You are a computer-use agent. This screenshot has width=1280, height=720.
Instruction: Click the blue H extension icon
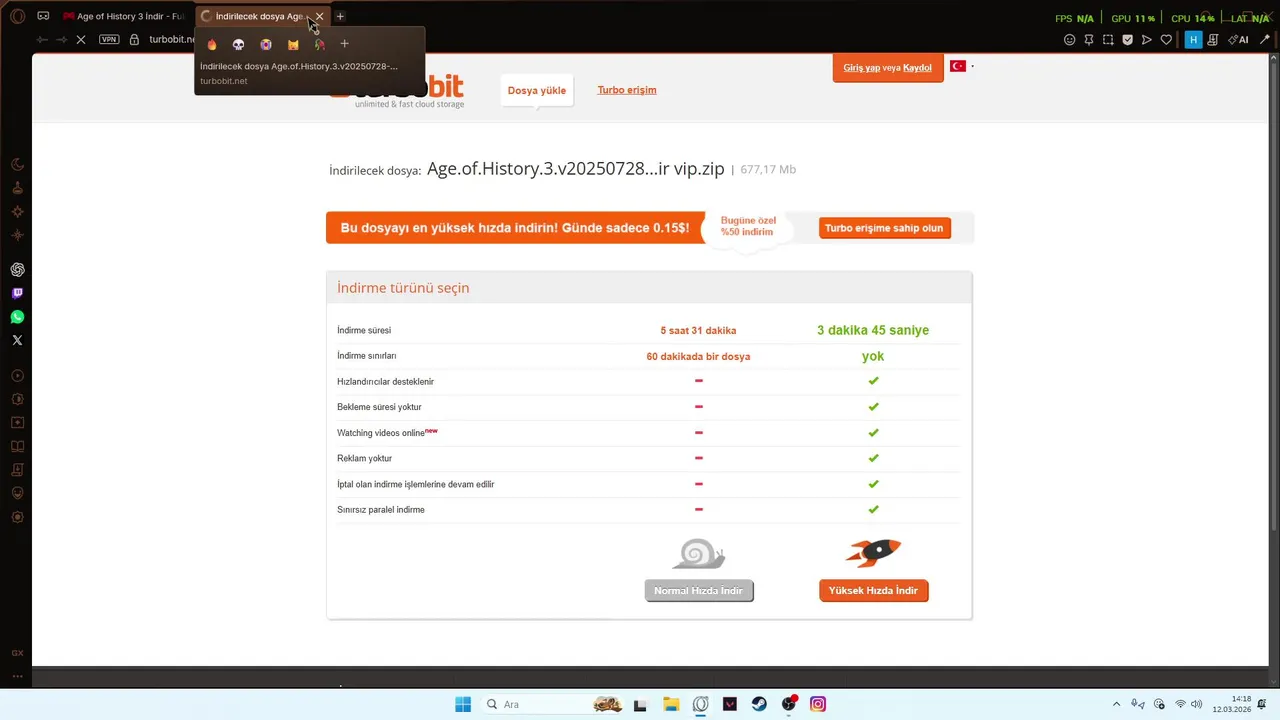point(1193,40)
